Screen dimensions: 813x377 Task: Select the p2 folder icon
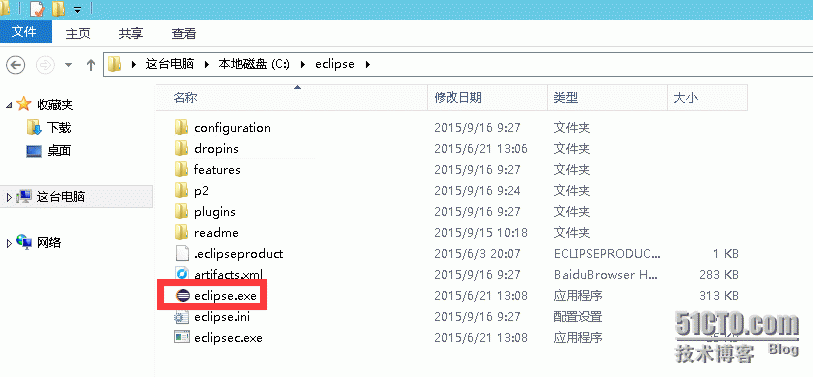pos(181,190)
